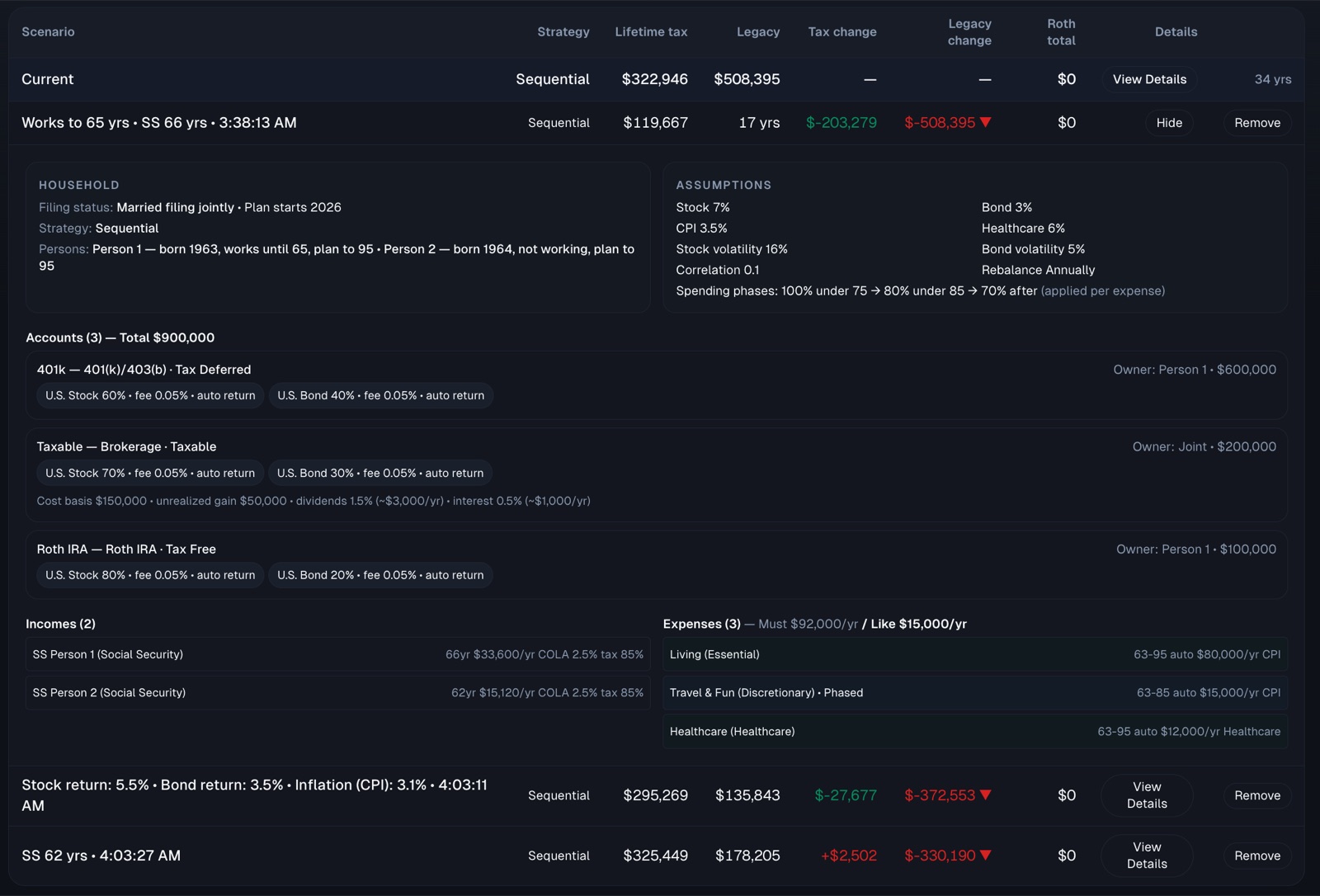This screenshot has height=896, width=1320.
Task: Click the 'U.S. Bond 40%' allocation chip
Action: coord(380,395)
